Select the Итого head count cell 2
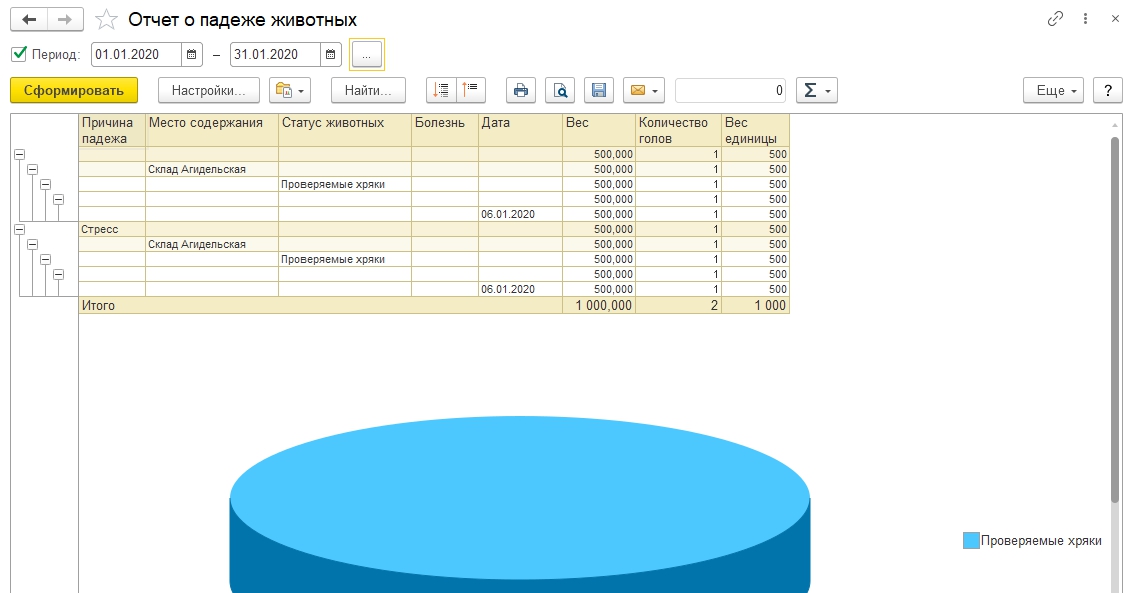Image resolution: width=1141 pixels, height=593 pixels. coord(678,306)
